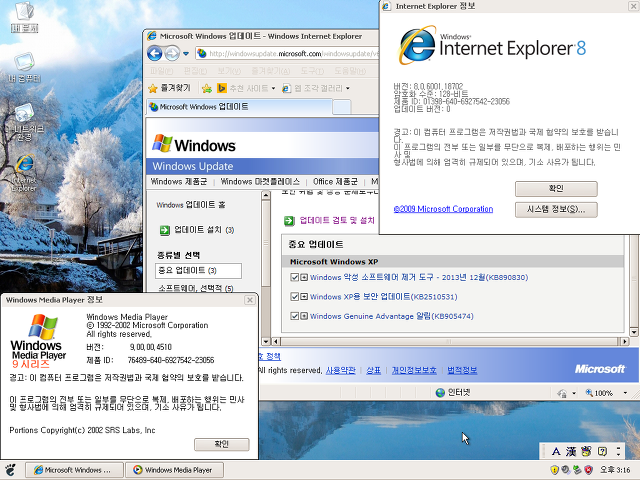This screenshot has height=480, width=640.
Task: Click the magnifier zoom icon in IE status bar
Action: click(589, 393)
